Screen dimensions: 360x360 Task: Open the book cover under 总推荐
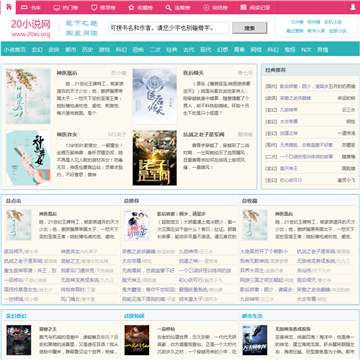[x=137, y=225]
